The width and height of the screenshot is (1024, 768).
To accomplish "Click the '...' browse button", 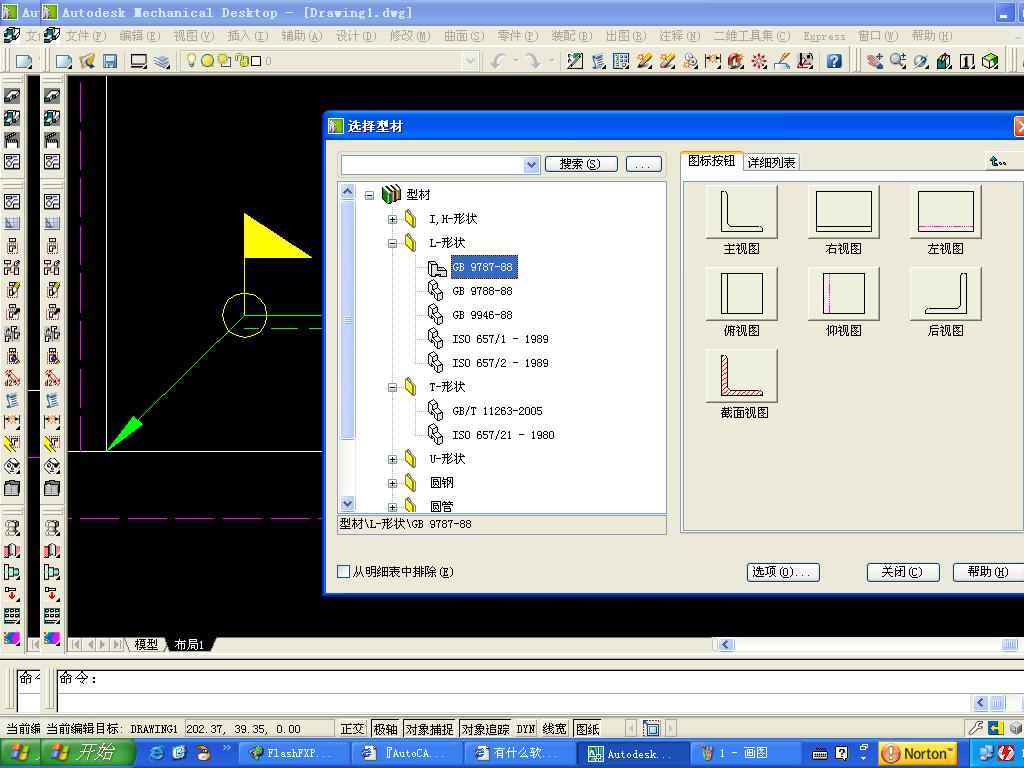I will [x=643, y=164].
